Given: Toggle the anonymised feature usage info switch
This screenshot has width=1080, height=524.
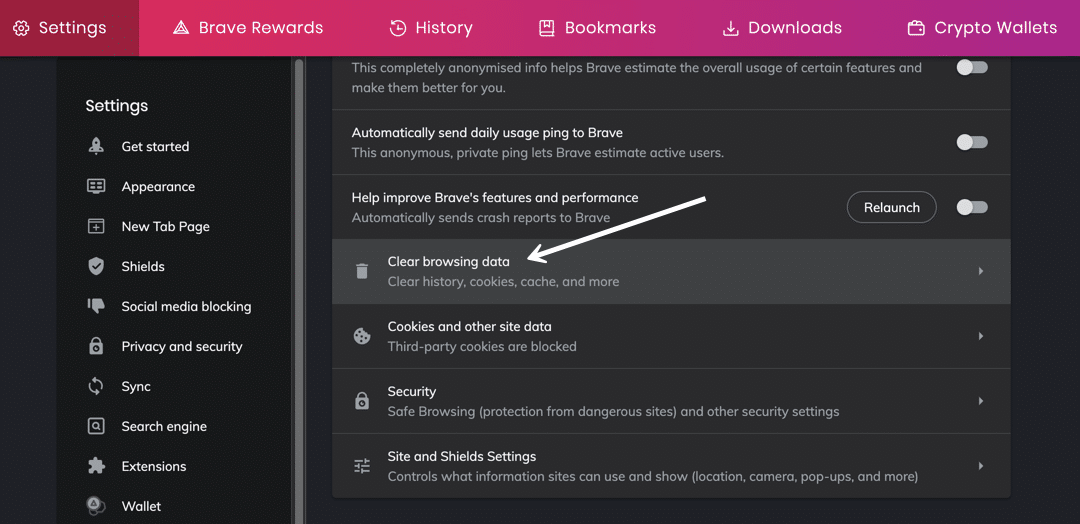Looking at the screenshot, I should [x=972, y=67].
